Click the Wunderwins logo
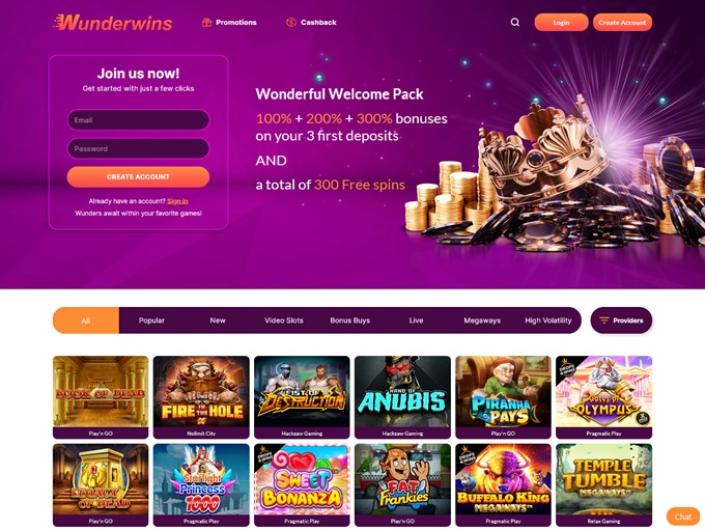Screen dimensions: 705x530 pyautogui.click(x=112, y=22)
